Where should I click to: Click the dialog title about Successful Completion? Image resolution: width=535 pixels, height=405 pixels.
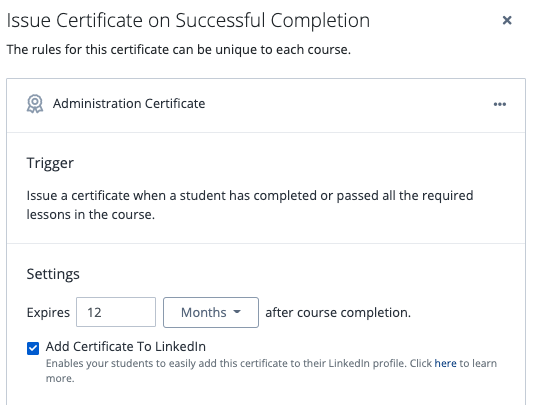click(x=188, y=20)
